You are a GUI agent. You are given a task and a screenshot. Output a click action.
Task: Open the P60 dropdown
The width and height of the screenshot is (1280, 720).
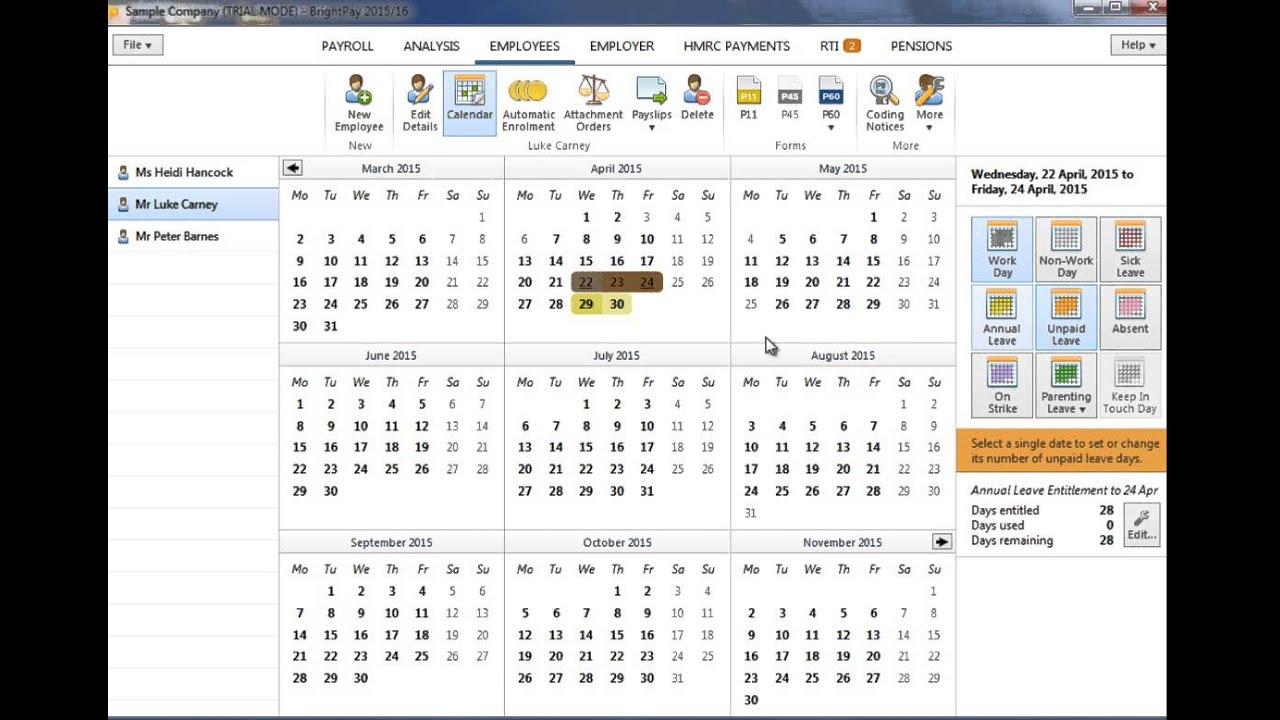point(831,103)
